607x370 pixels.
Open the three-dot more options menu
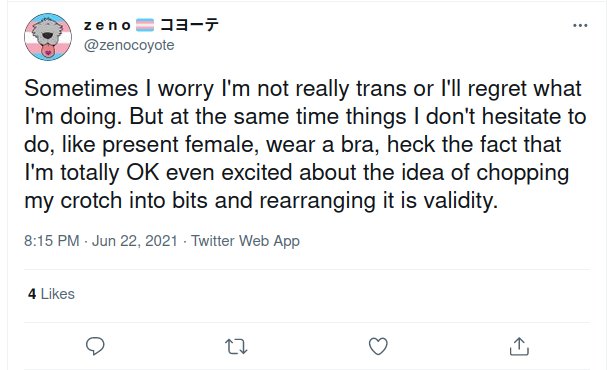coord(580,26)
